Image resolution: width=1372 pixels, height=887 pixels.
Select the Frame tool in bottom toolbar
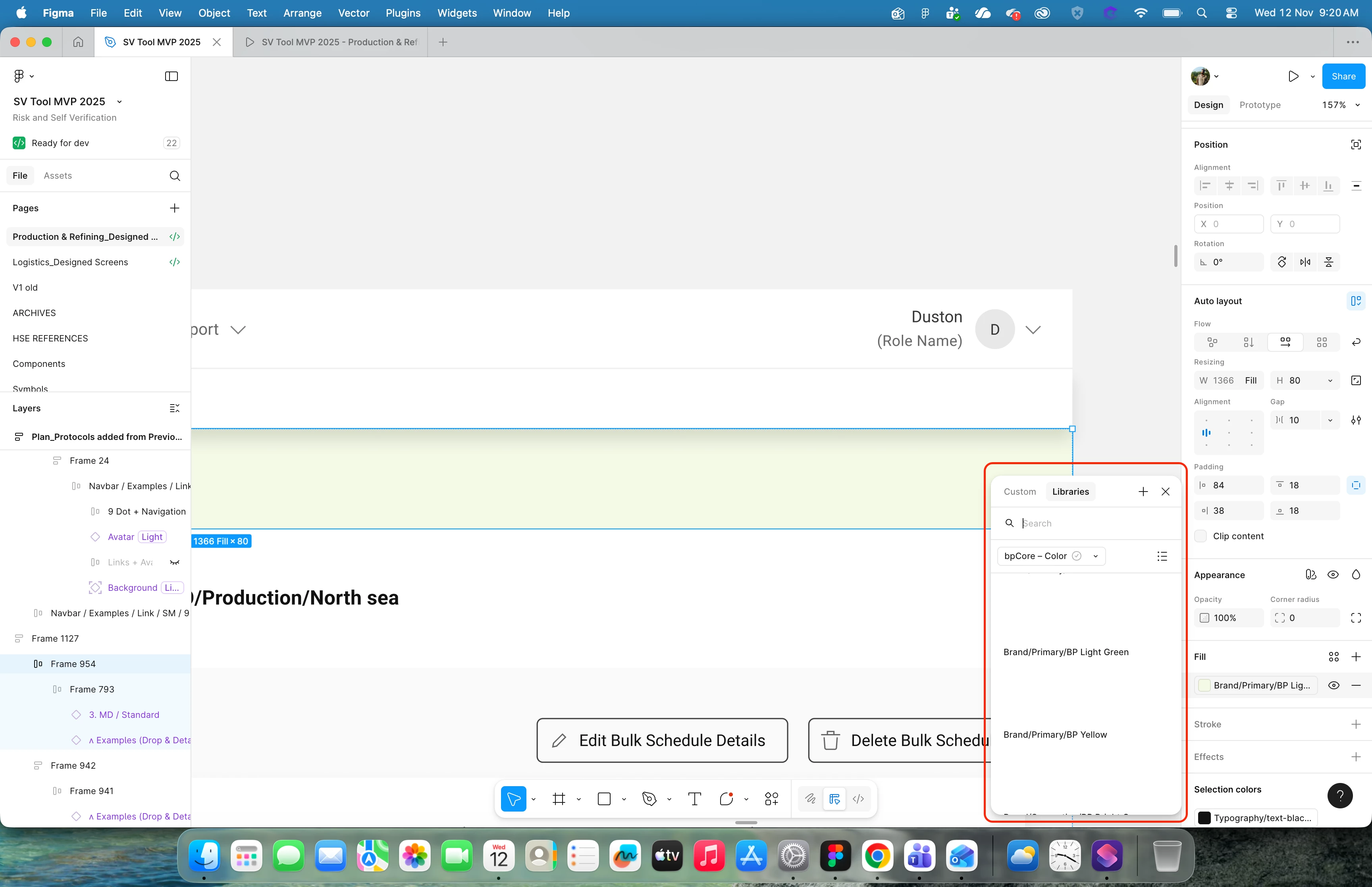[x=559, y=799]
